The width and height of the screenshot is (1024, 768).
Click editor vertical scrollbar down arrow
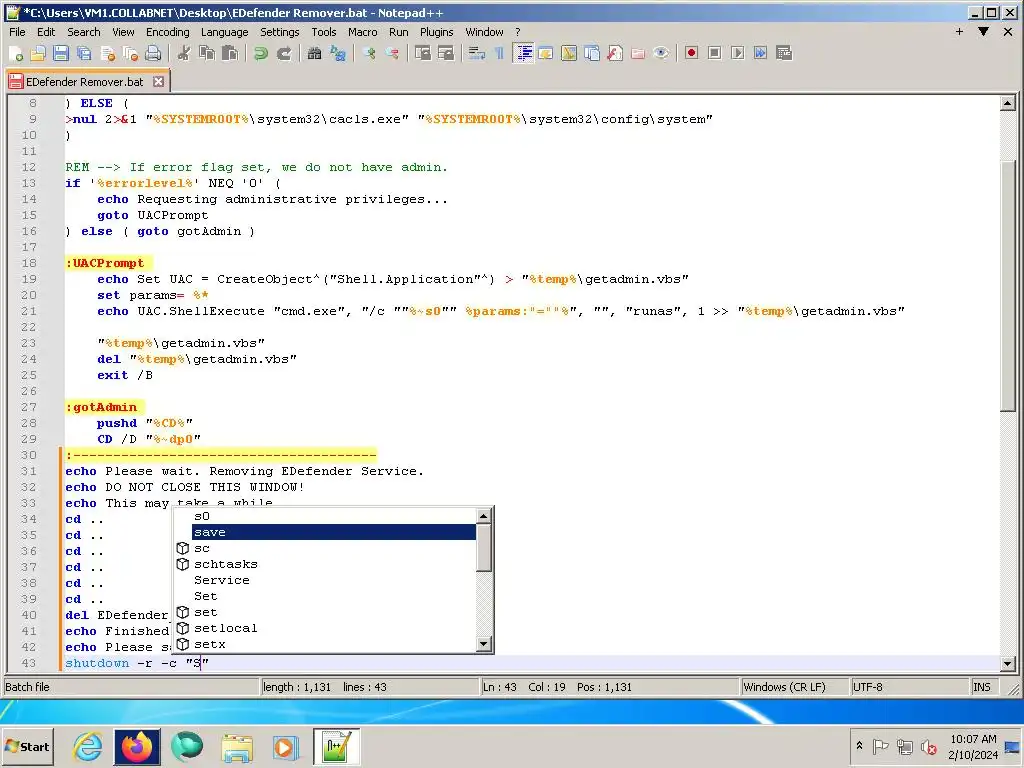coord(1007,664)
